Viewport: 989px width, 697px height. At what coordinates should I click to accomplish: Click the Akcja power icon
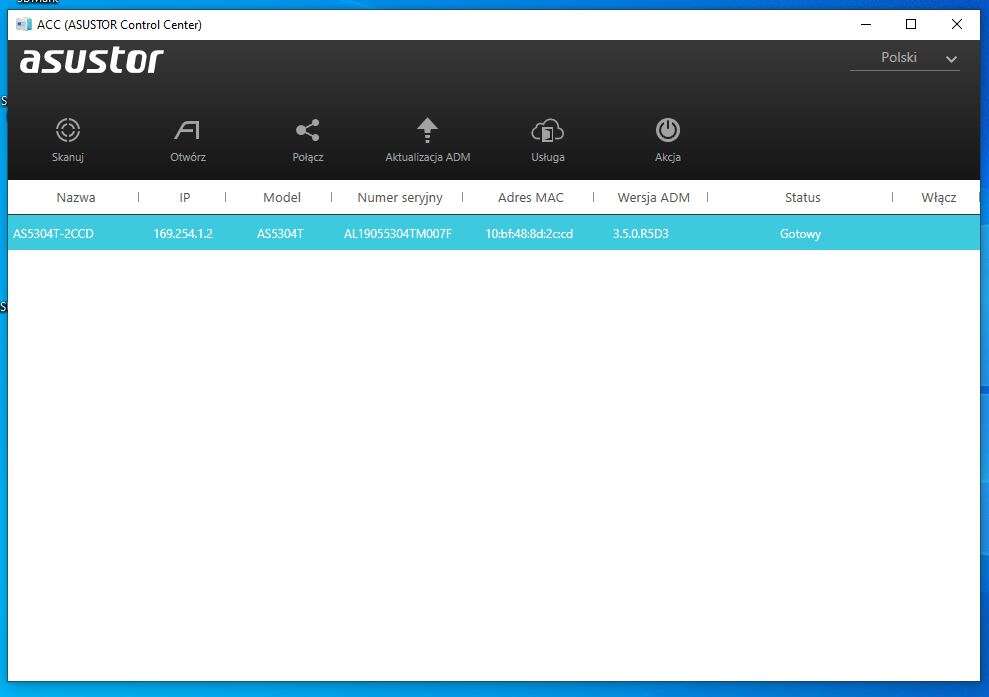(x=668, y=131)
